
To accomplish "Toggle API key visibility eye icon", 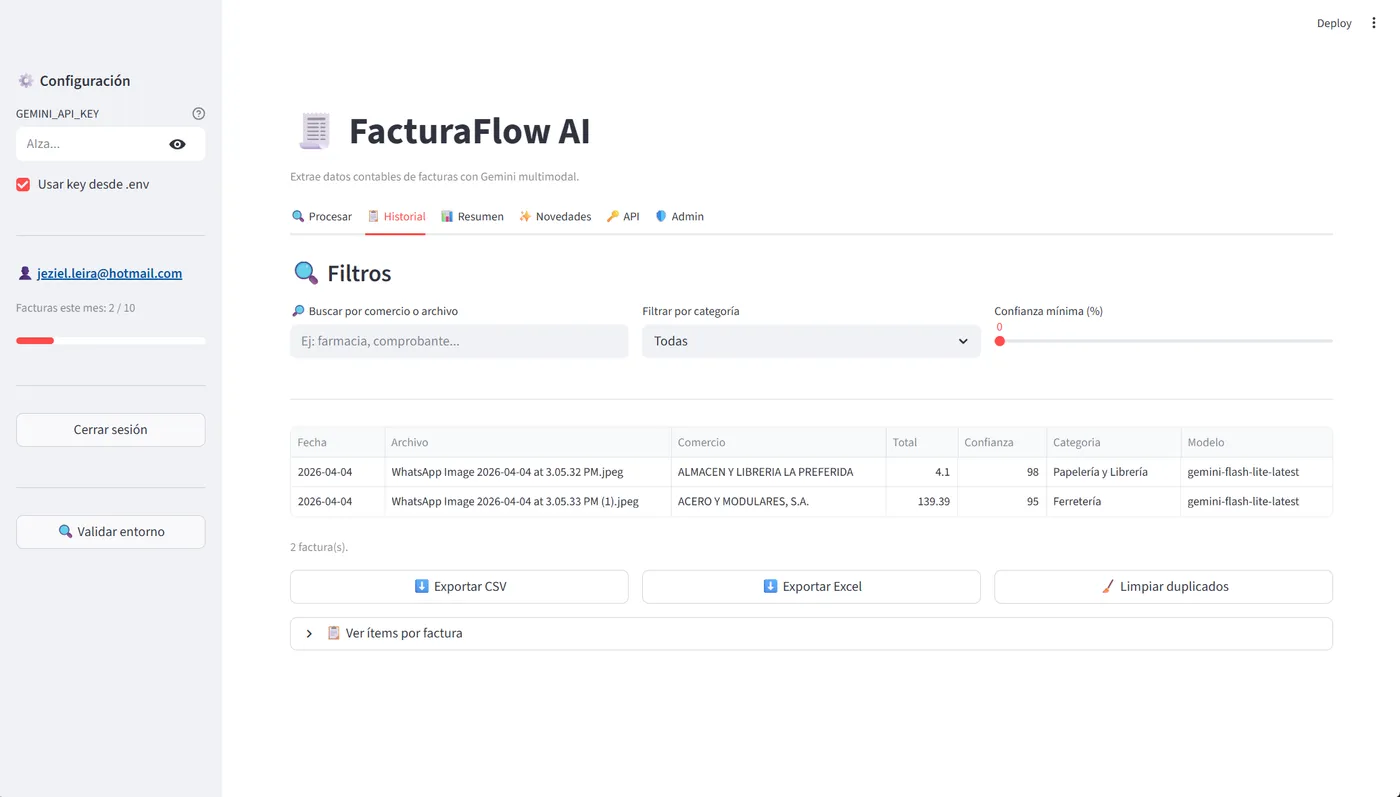I will tap(177, 144).
